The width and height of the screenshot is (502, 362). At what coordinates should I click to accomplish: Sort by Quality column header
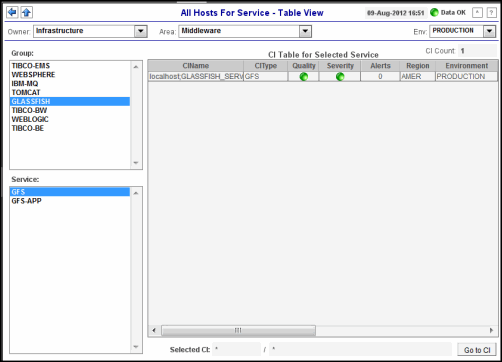[304, 66]
